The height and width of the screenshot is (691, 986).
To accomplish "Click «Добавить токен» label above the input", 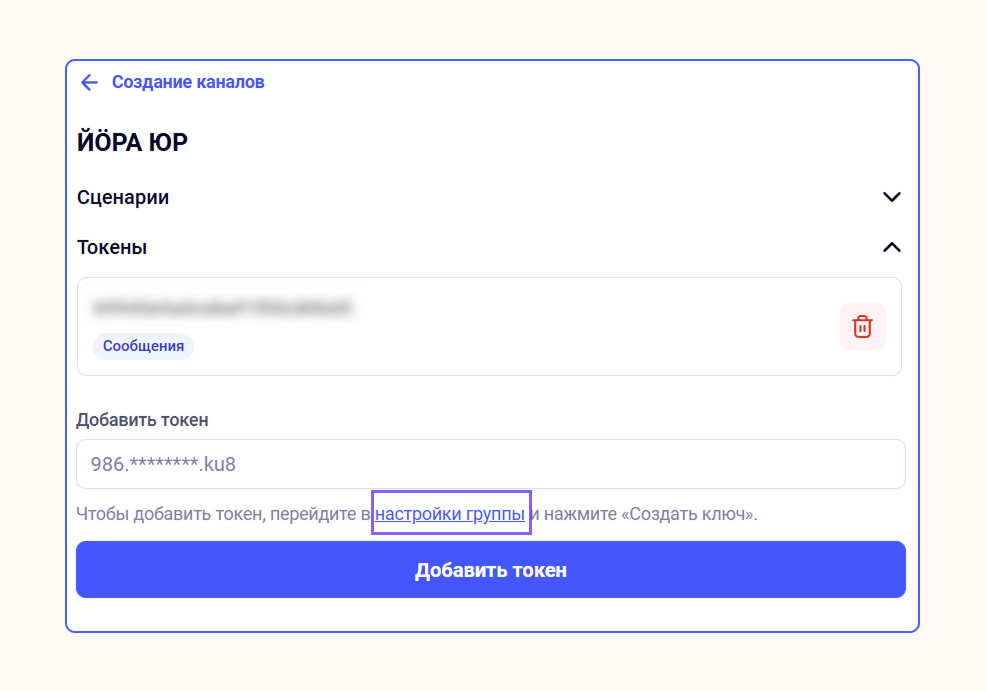I will pyautogui.click(x=142, y=420).
